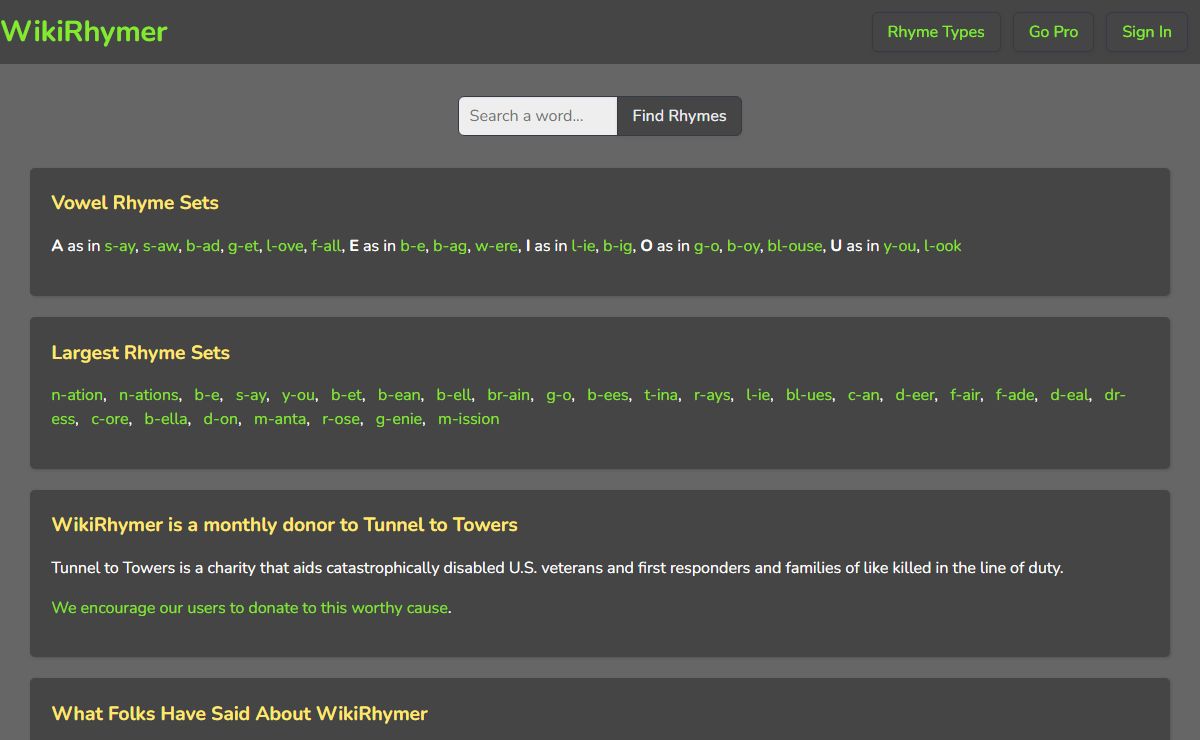
Task: Open the br-ain rhyme set
Action: pos(509,395)
